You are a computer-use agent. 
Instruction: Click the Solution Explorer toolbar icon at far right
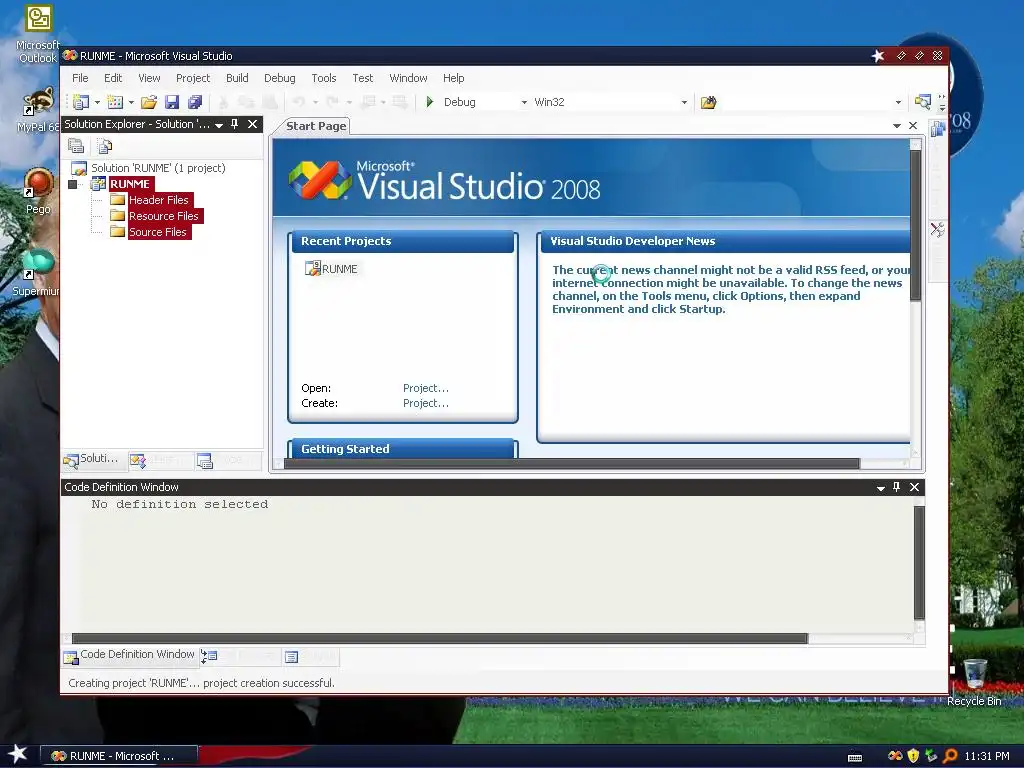coord(923,102)
